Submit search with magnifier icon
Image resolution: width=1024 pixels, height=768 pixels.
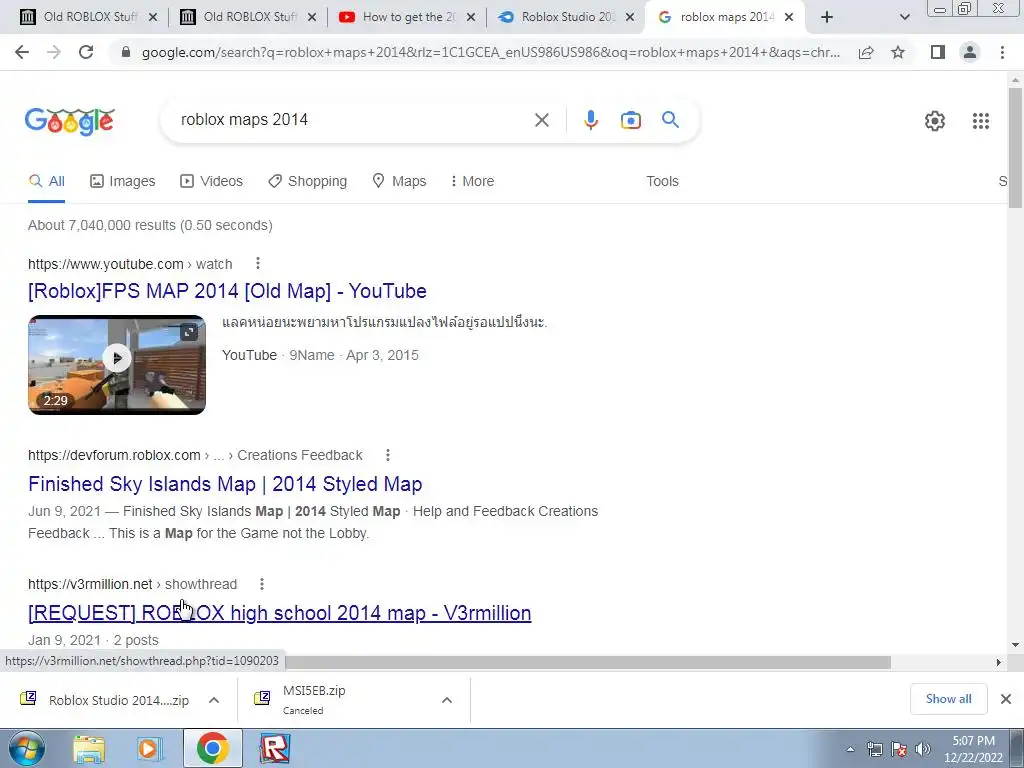coord(670,120)
